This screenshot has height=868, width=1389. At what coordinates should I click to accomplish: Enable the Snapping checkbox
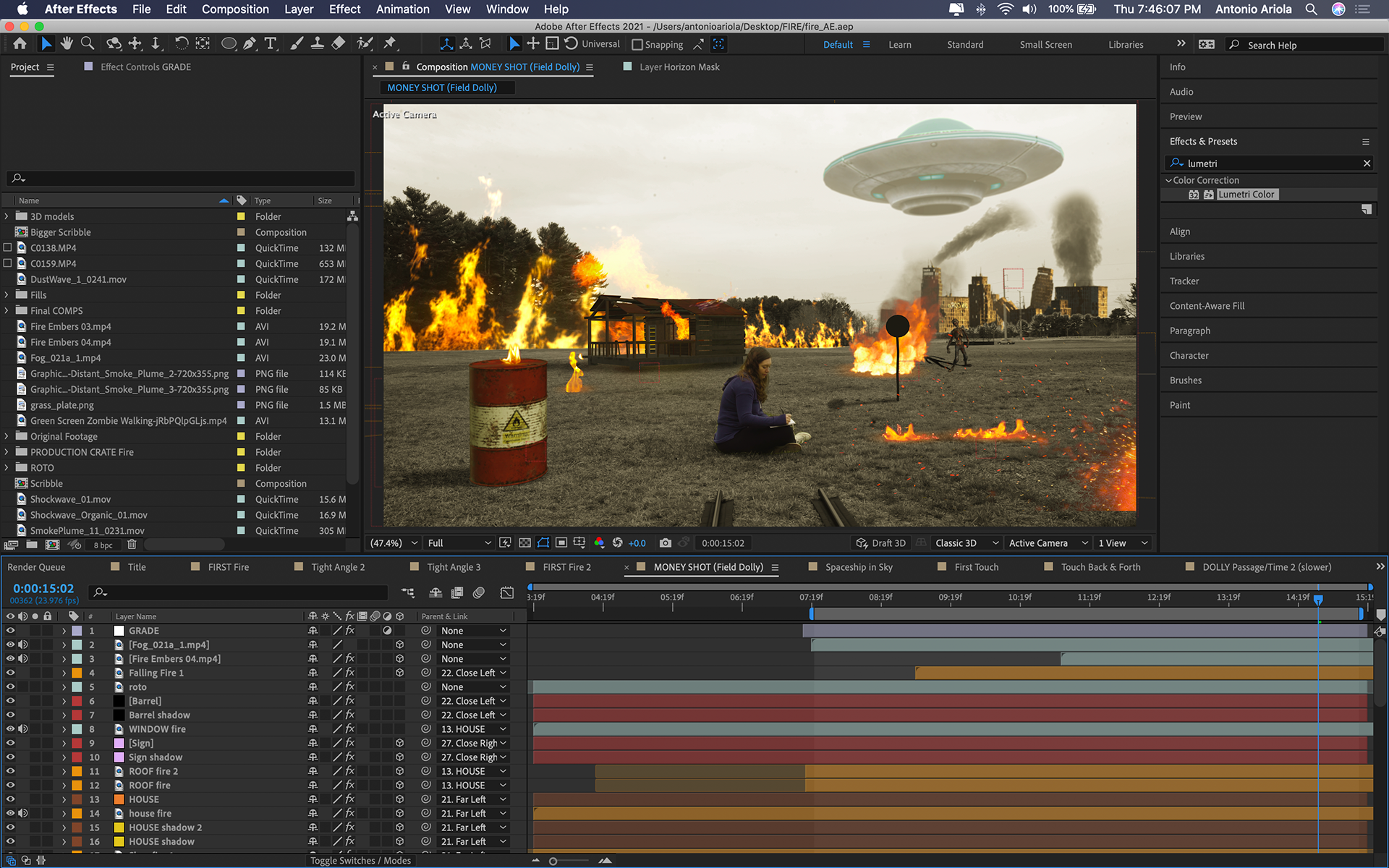click(x=637, y=45)
